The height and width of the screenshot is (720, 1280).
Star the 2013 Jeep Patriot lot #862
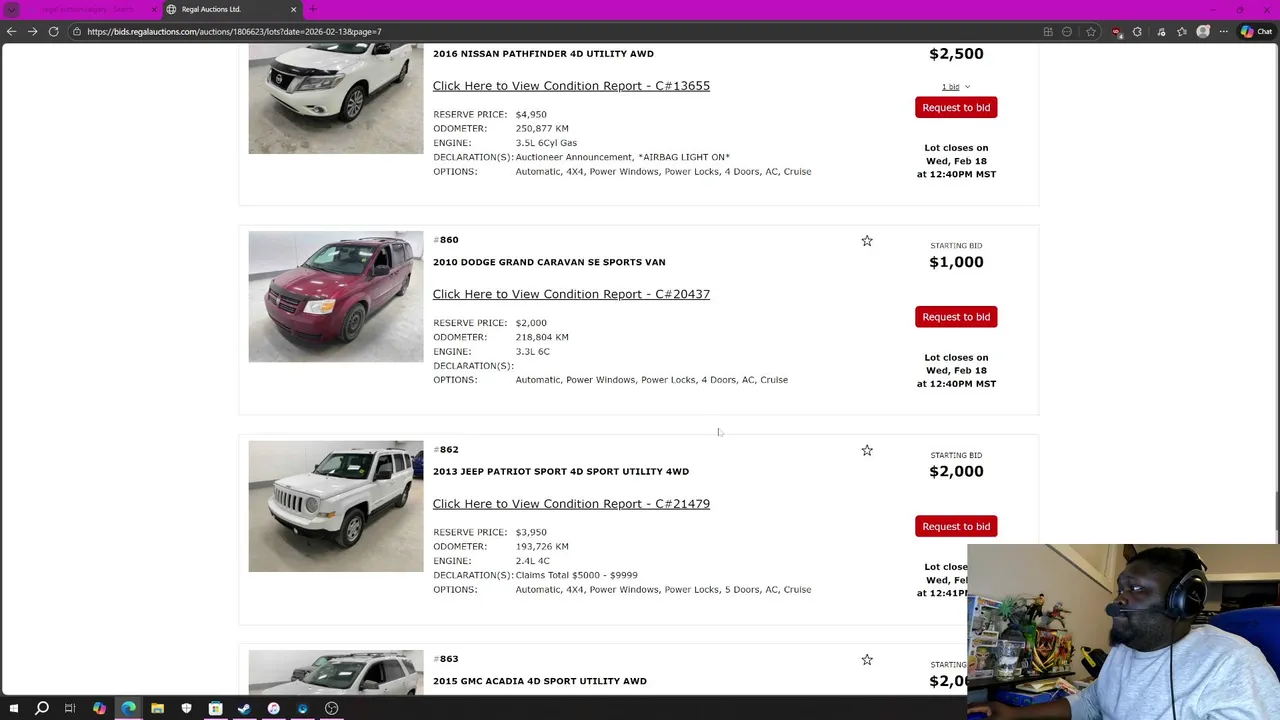(867, 450)
